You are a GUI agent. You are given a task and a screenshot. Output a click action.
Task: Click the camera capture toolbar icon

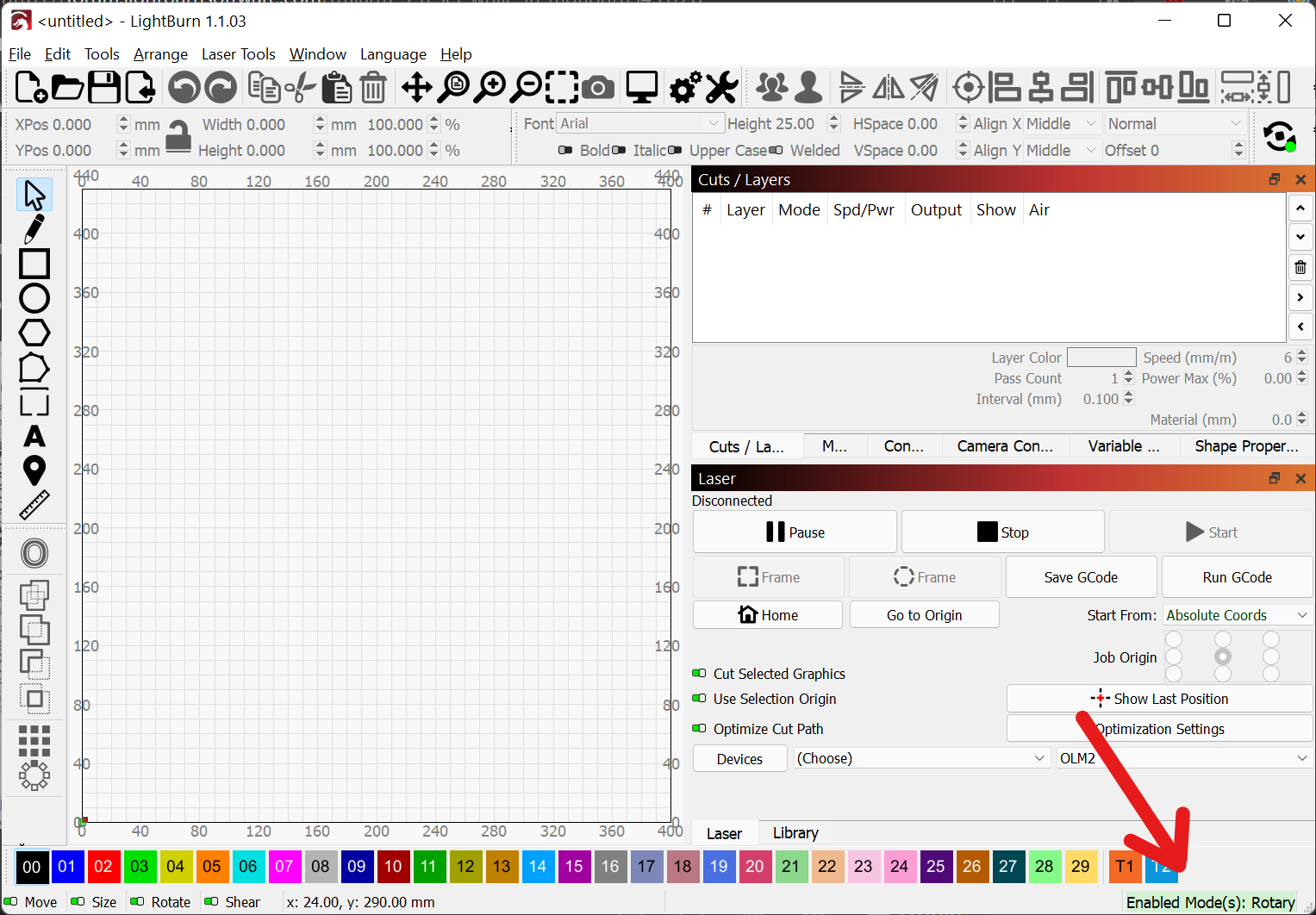point(597,87)
